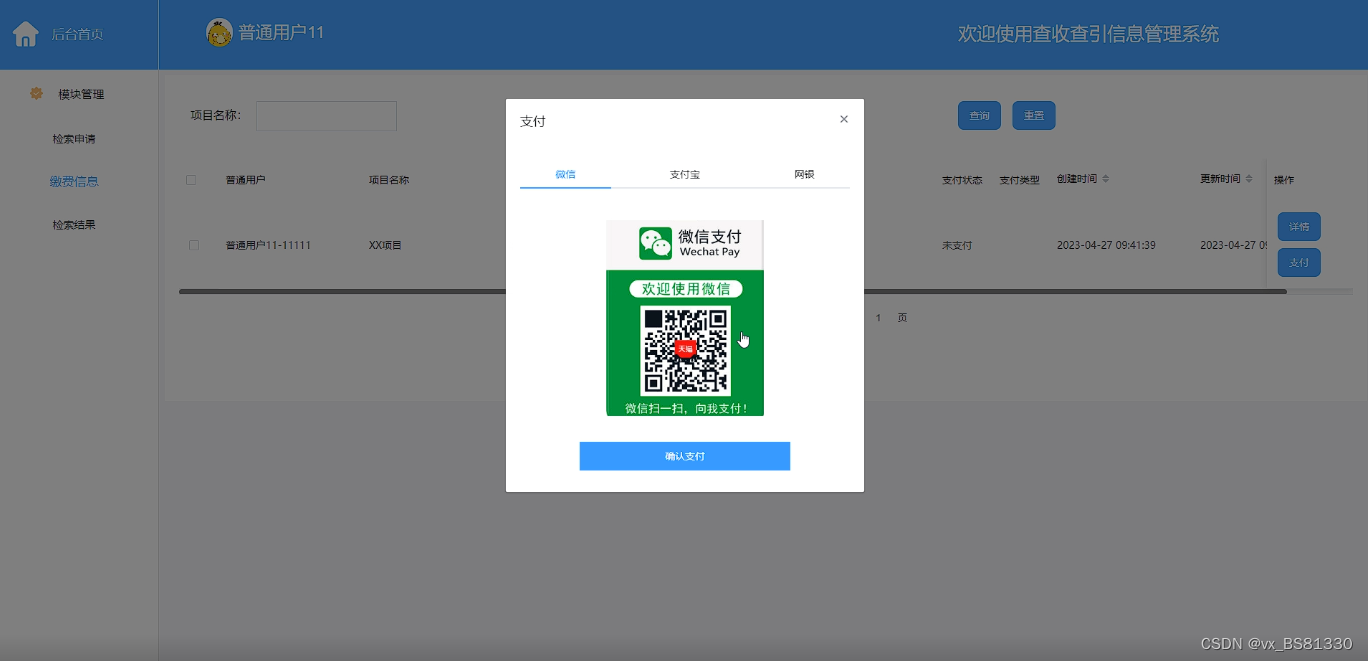The height and width of the screenshot is (661, 1368).
Task: Click the 项目名称 column header
Action: pyautogui.click(x=389, y=180)
